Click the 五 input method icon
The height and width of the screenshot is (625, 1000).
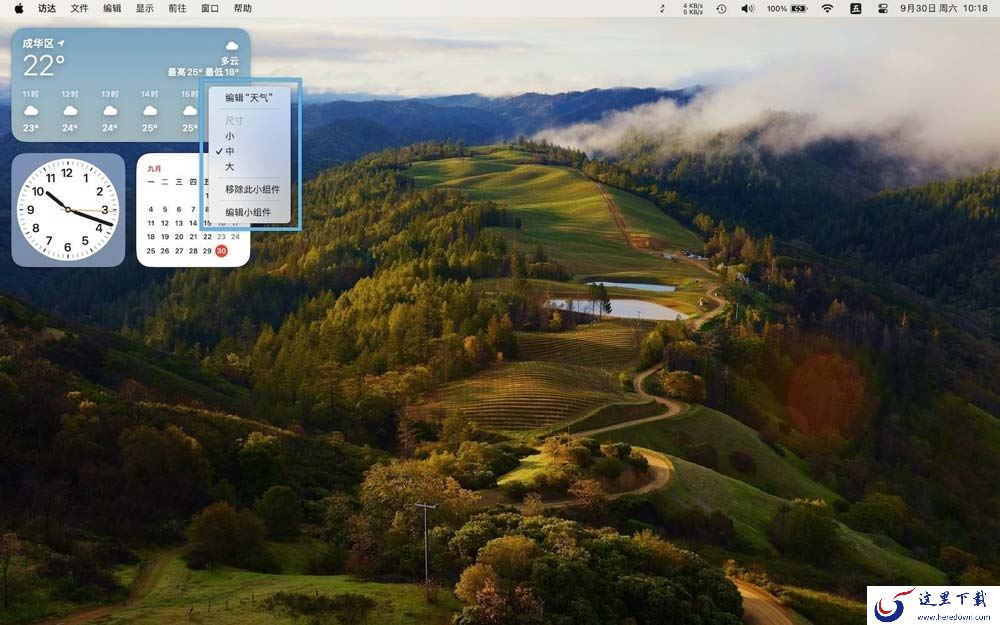856,8
